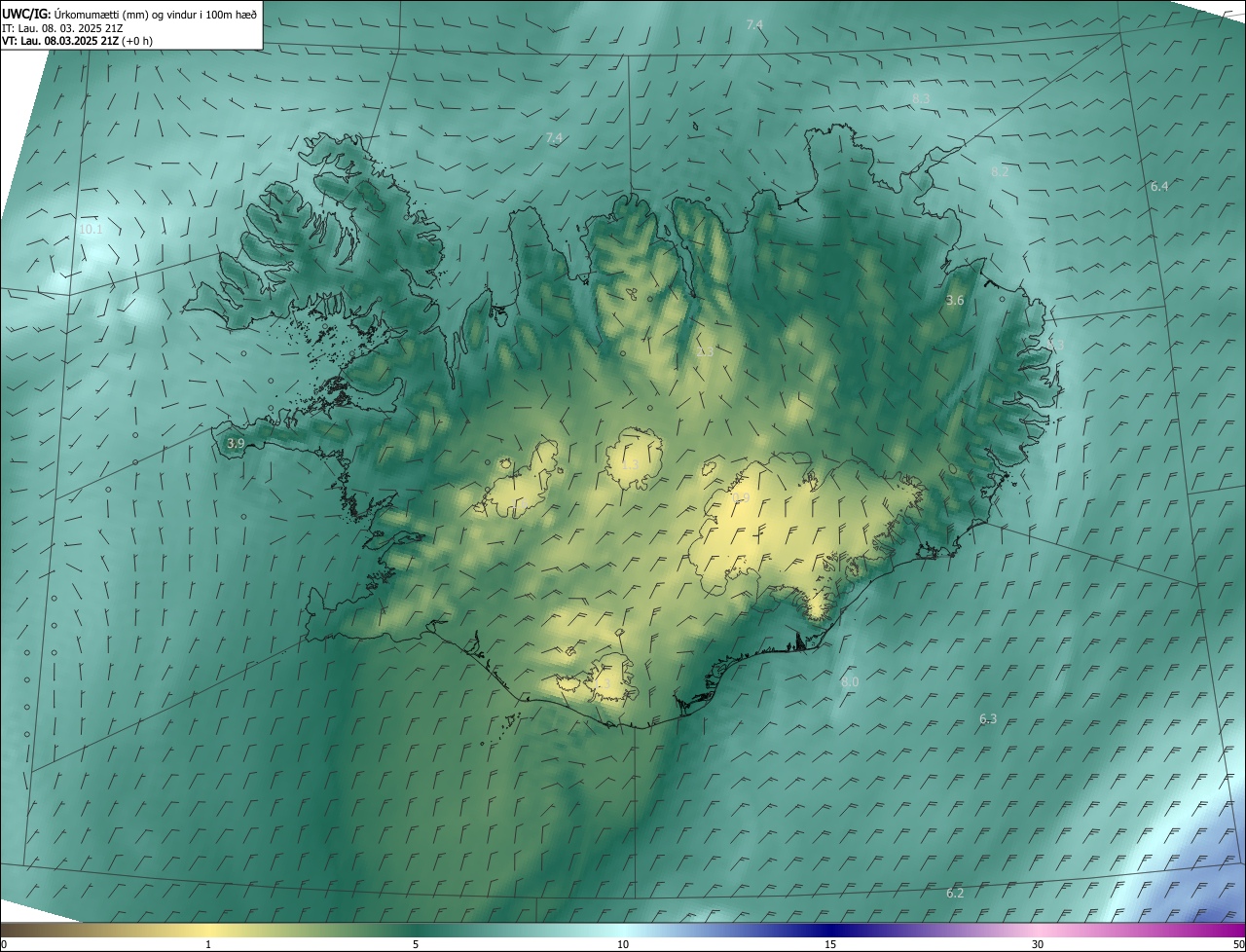Click the colorbar tick label 1
1246x952 pixels.
[208, 944]
